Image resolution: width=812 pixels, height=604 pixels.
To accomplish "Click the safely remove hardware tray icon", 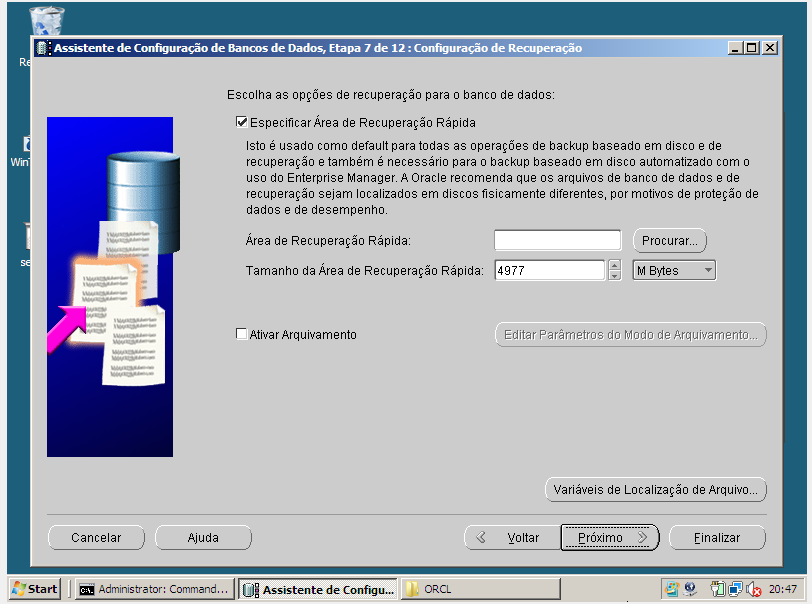I will [x=717, y=589].
